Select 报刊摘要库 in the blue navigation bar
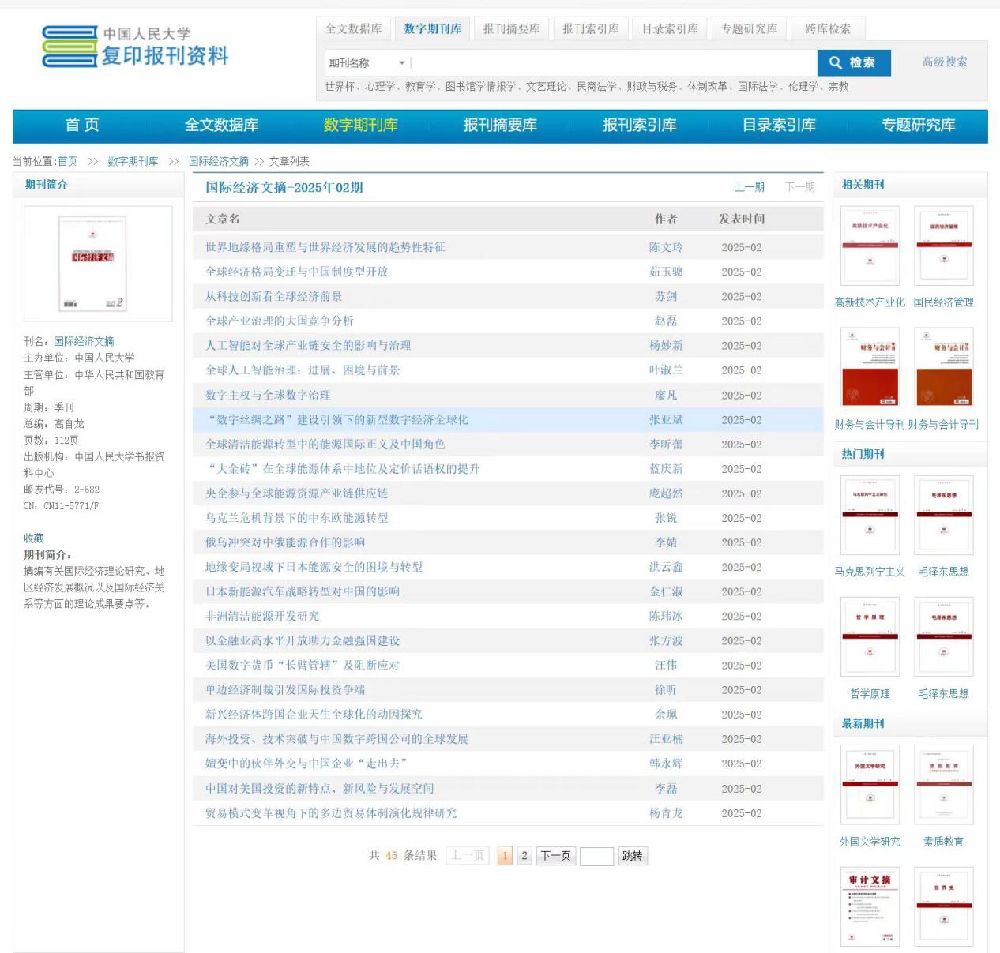The height and width of the screenshot is (953, 1000). point(499,125)
